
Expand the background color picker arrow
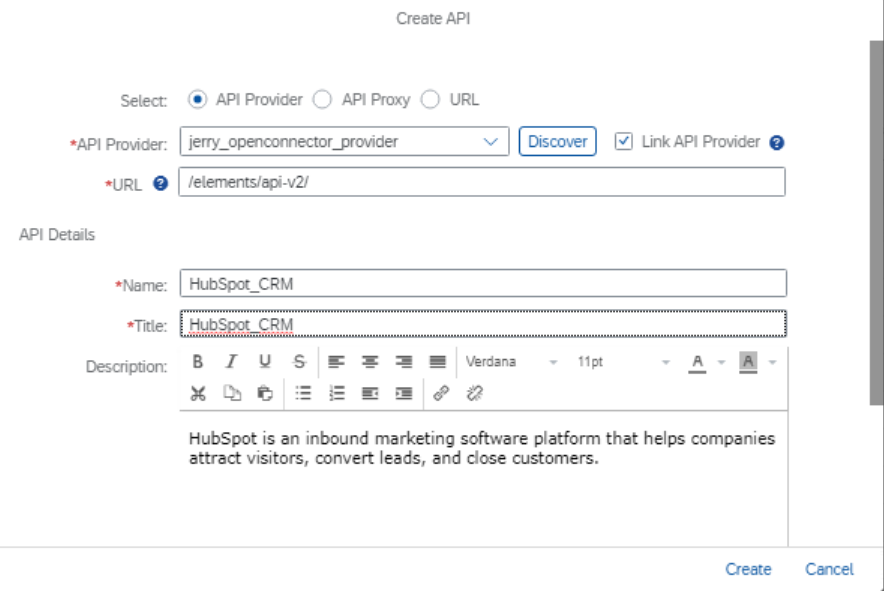click(x=772, y=362)
